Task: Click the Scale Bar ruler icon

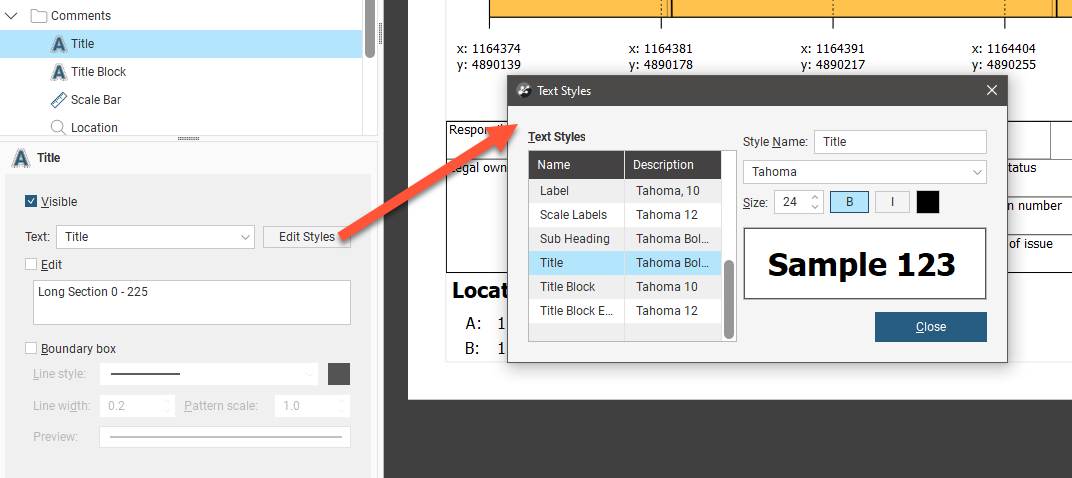Action: coord(58,100)
